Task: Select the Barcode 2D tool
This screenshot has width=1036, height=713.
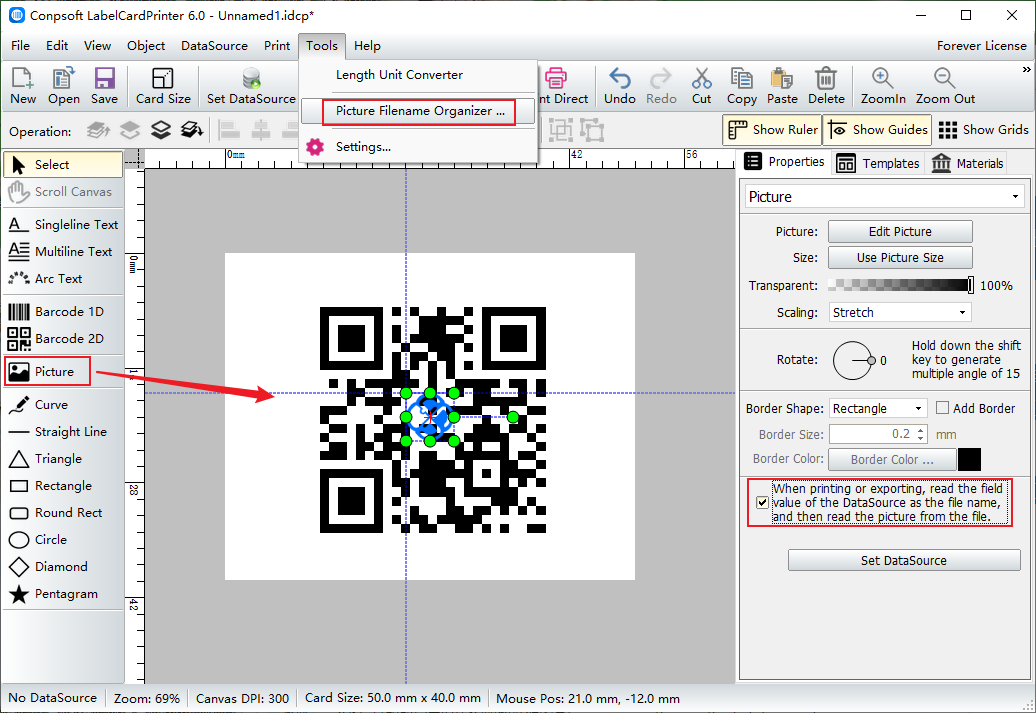Action: point(63,339)
